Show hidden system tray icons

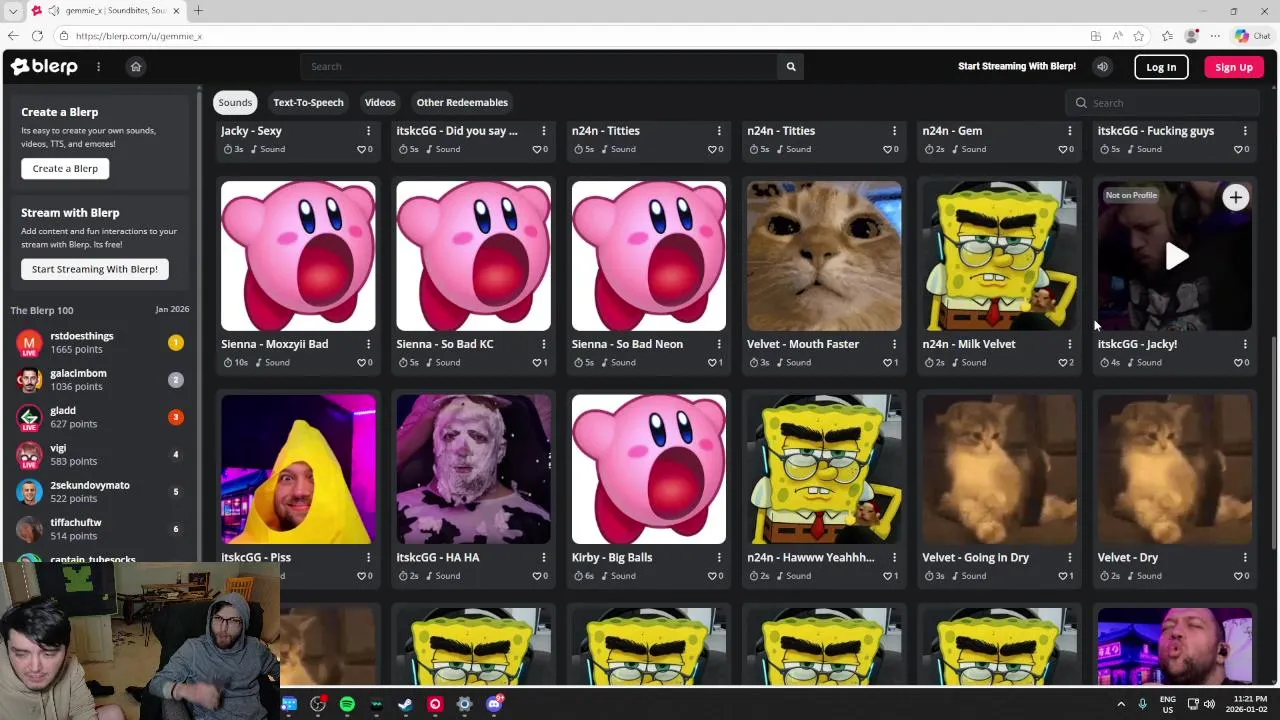1120,704
